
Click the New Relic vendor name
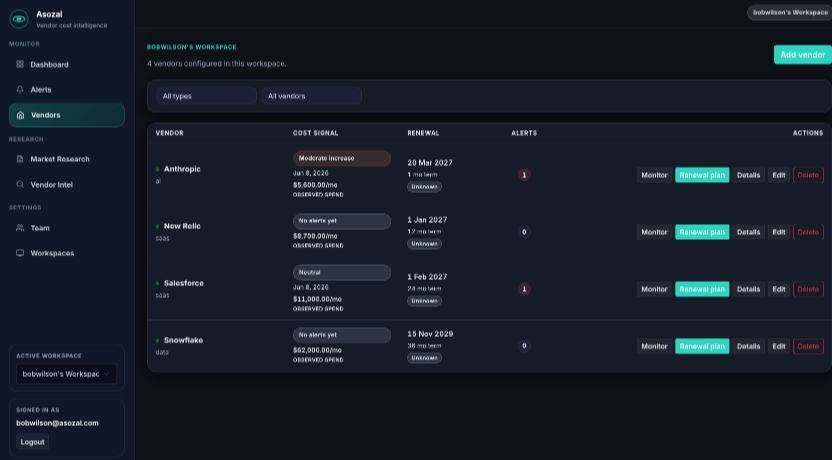click(182, 226)
